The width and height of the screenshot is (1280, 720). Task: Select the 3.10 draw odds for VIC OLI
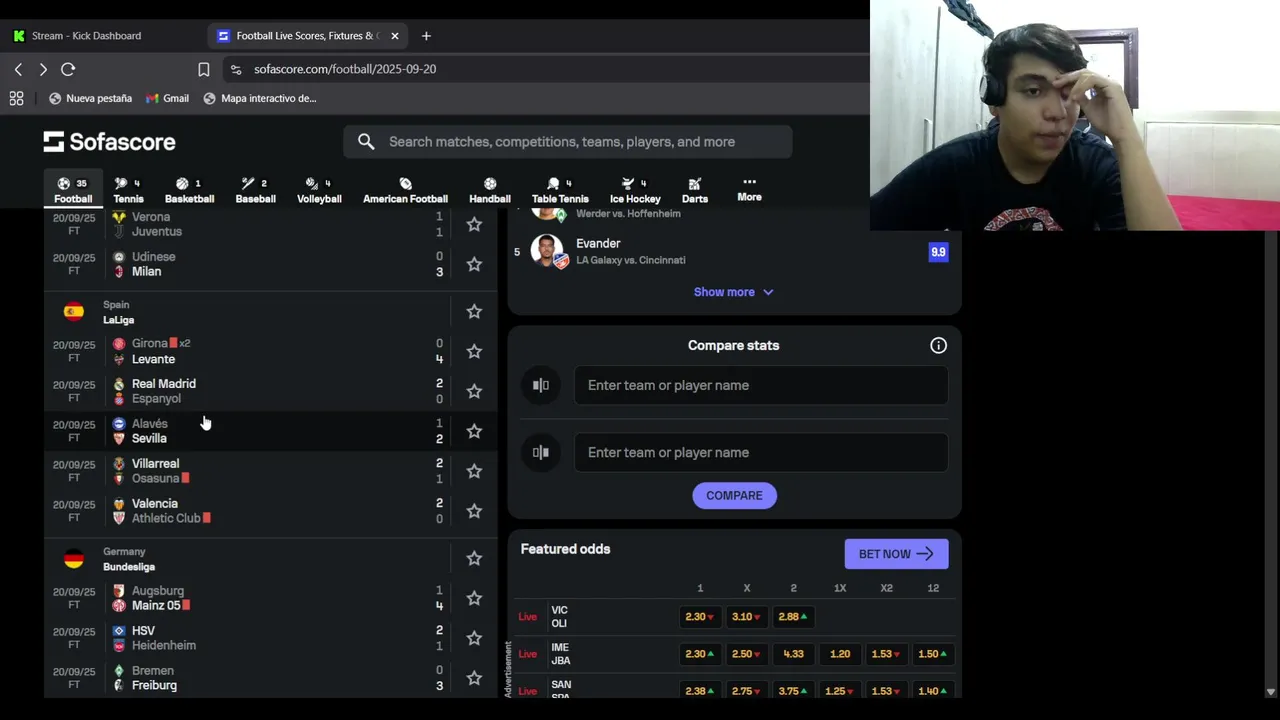(747, 617)
